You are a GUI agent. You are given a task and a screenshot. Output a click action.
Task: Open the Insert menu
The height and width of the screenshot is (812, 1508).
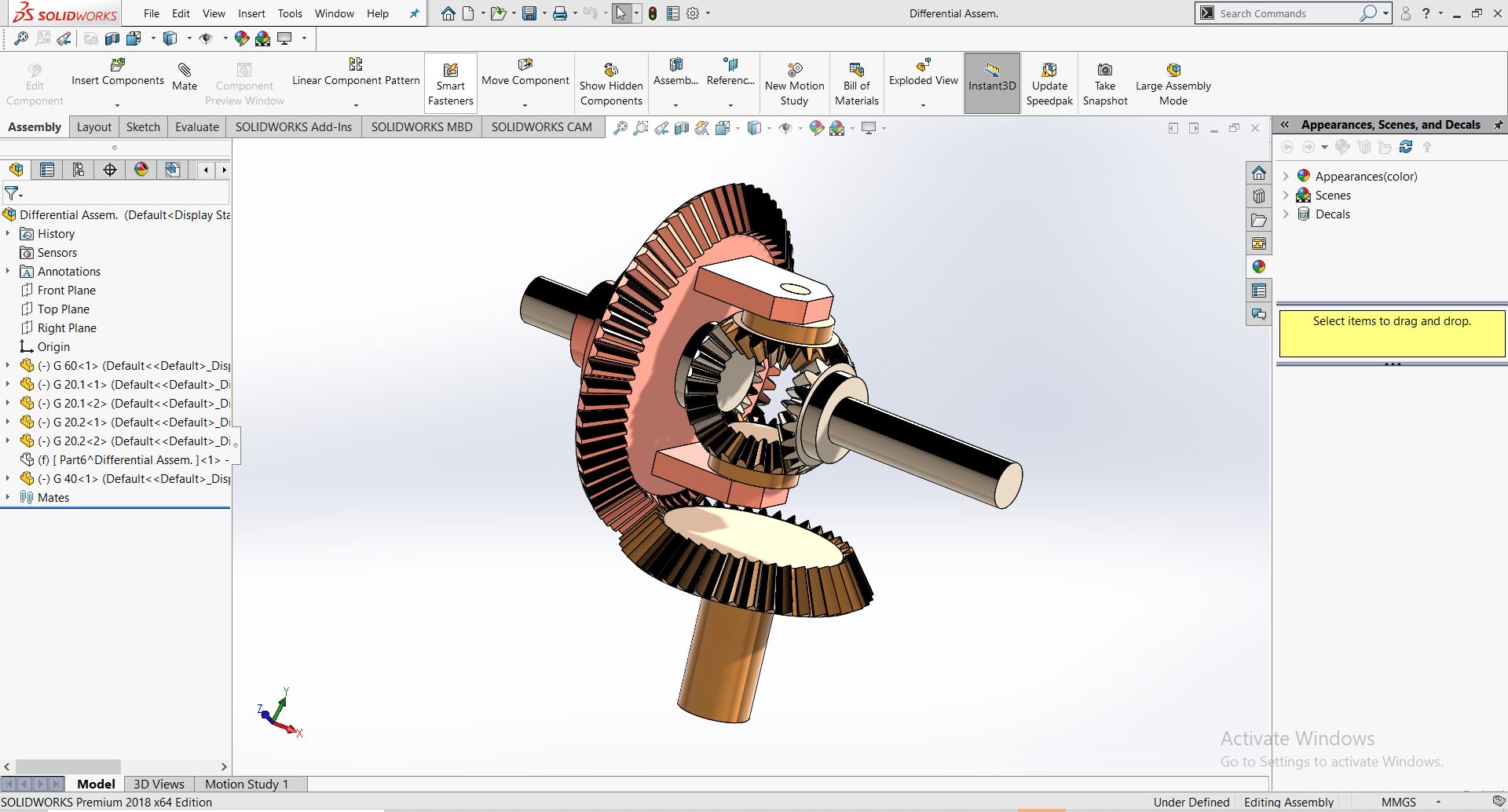click(251, 13)
